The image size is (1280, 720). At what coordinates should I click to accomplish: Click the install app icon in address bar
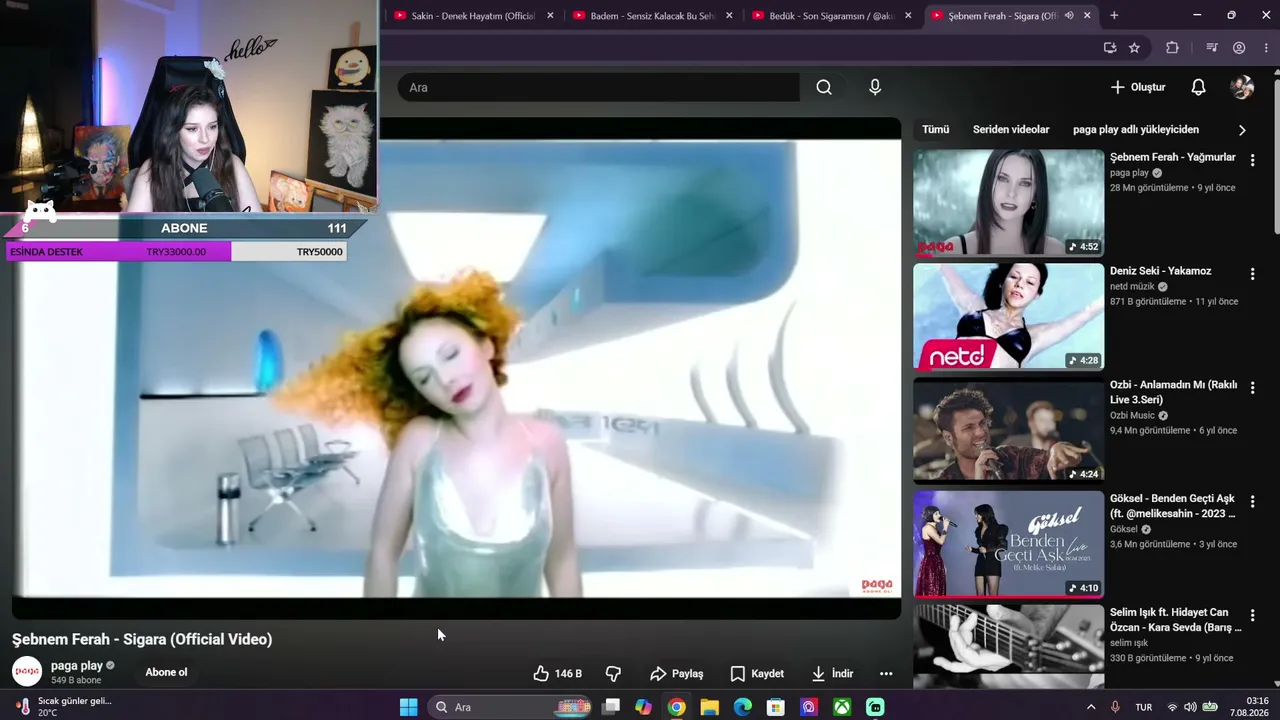(x=1109, y=47)
